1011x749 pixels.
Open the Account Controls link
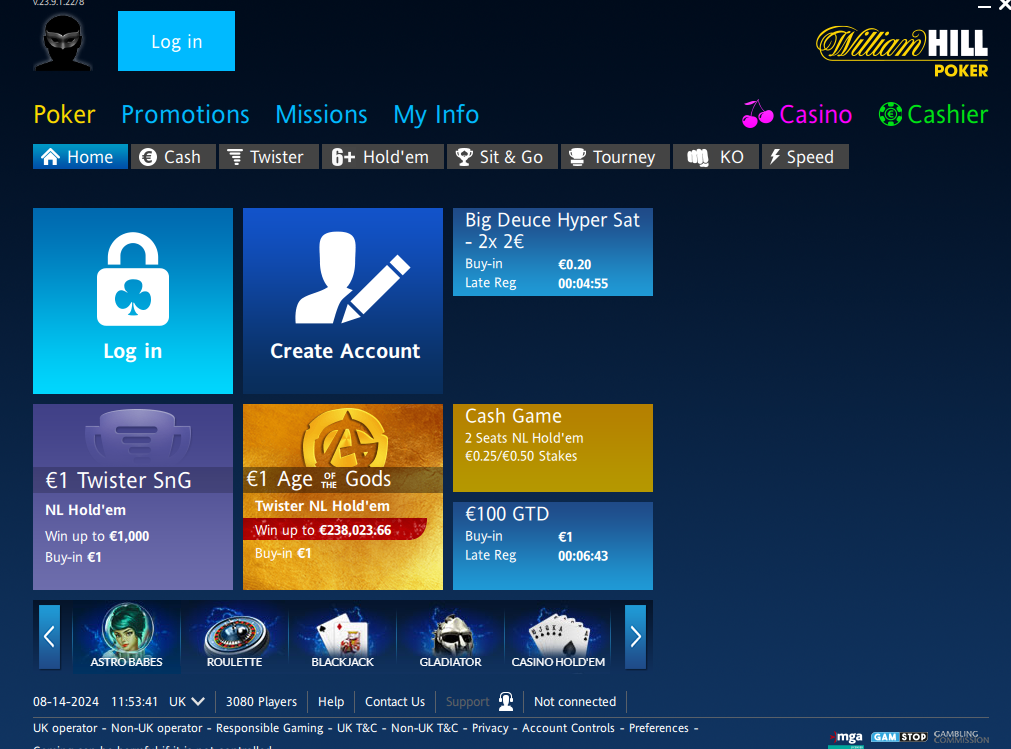(x=568, y=728)
